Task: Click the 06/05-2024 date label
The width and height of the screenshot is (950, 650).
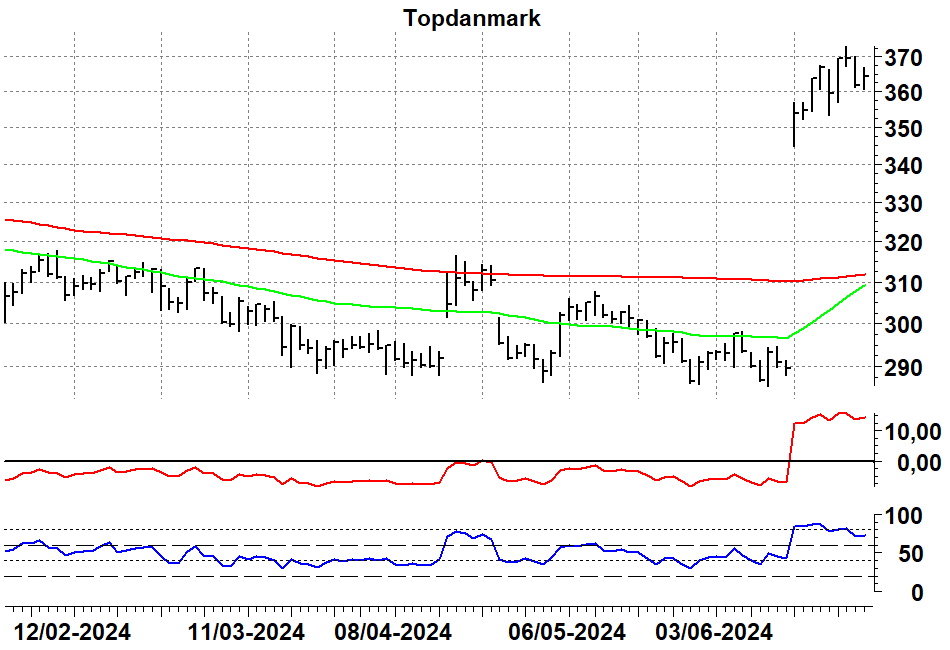Action: tap(567, 632)
